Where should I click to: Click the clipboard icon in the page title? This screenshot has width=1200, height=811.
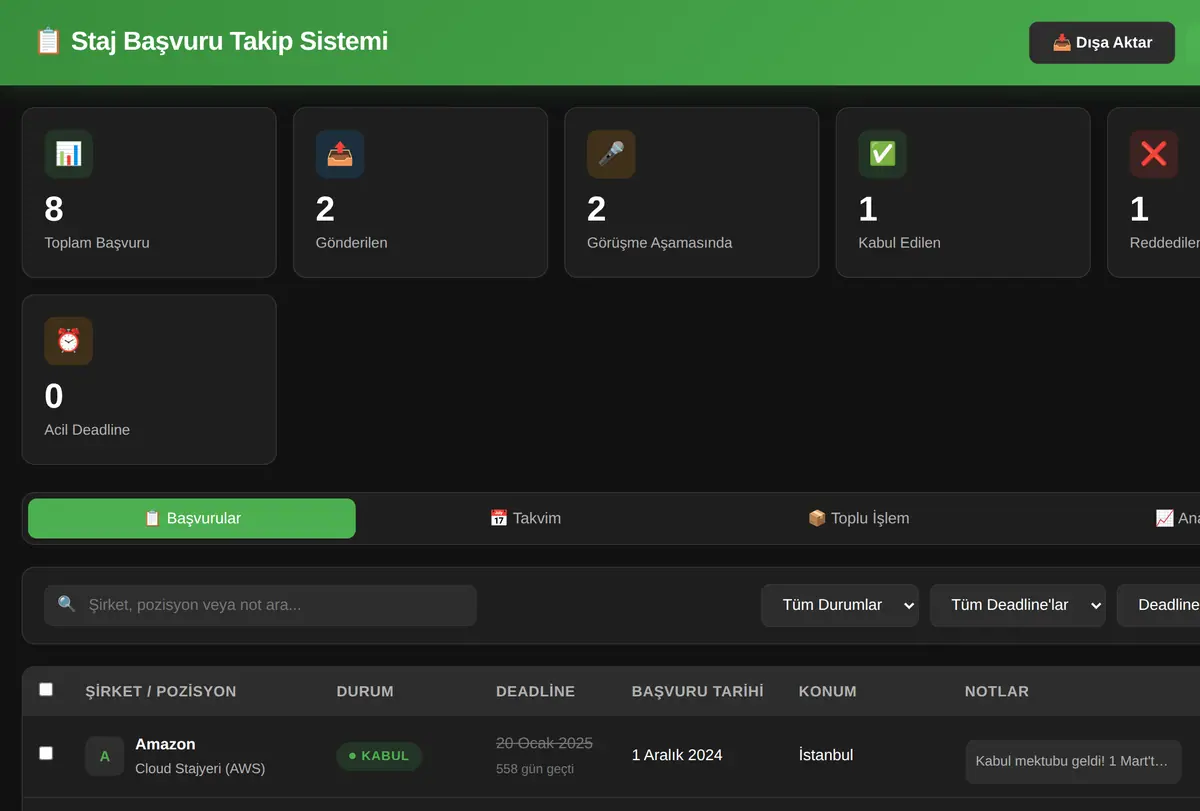[48, 41]
